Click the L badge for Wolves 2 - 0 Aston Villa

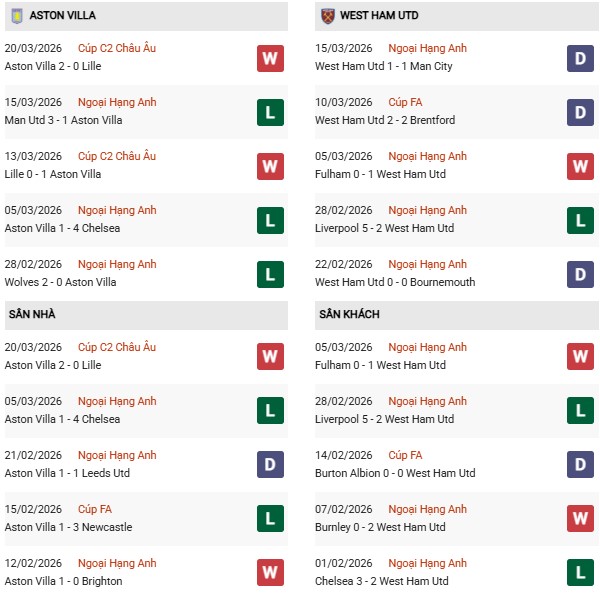tap(270, 274)
